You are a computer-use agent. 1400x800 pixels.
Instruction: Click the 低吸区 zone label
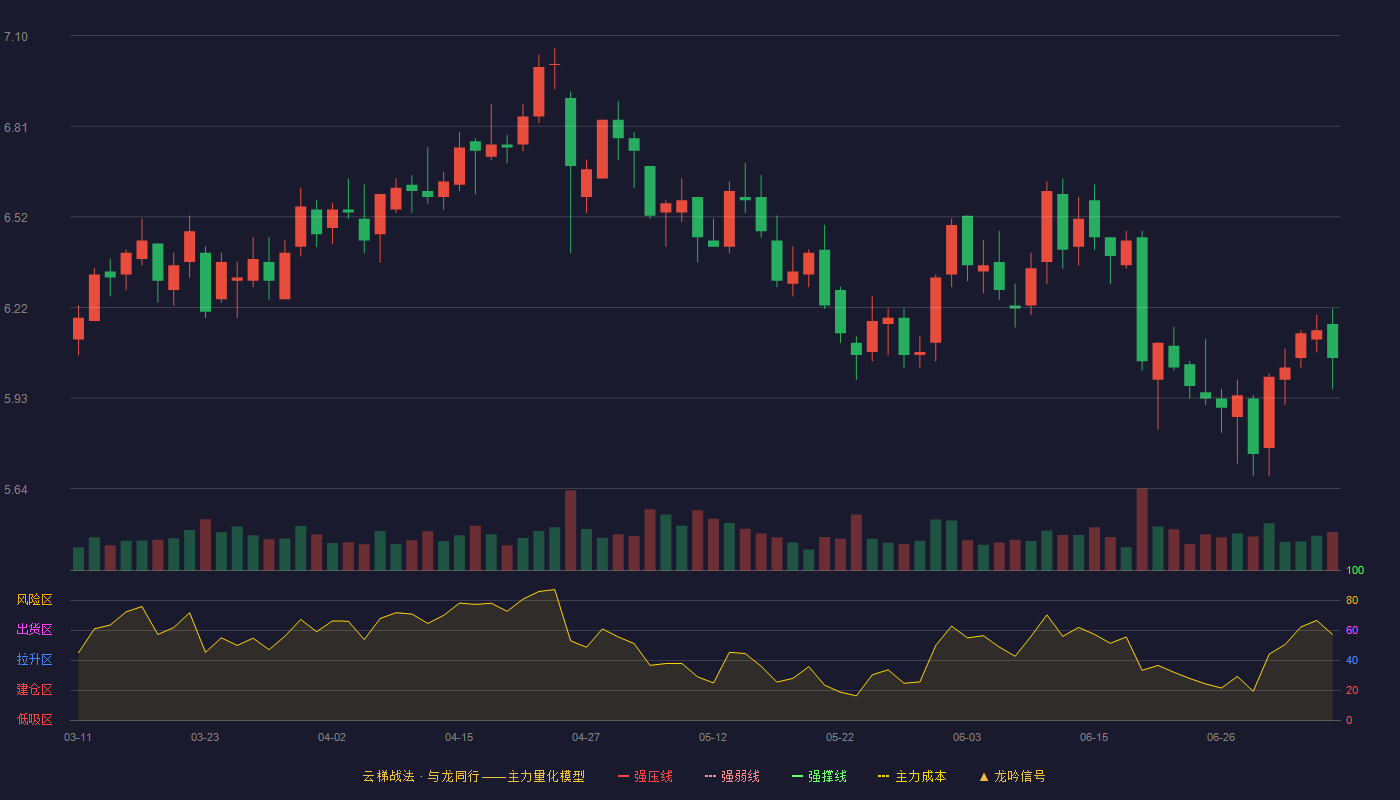(34, 719)
